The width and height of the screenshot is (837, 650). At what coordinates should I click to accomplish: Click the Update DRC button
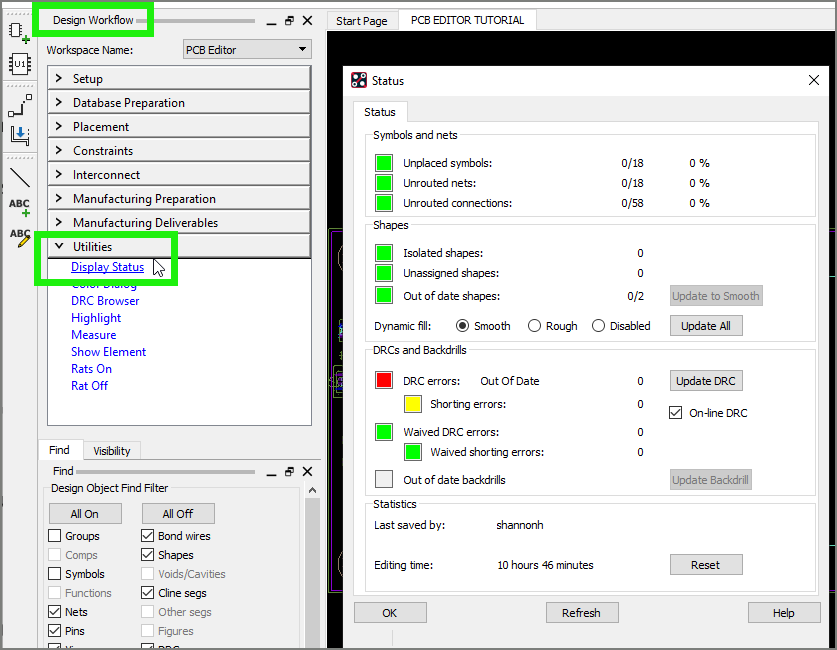[705, 381]
